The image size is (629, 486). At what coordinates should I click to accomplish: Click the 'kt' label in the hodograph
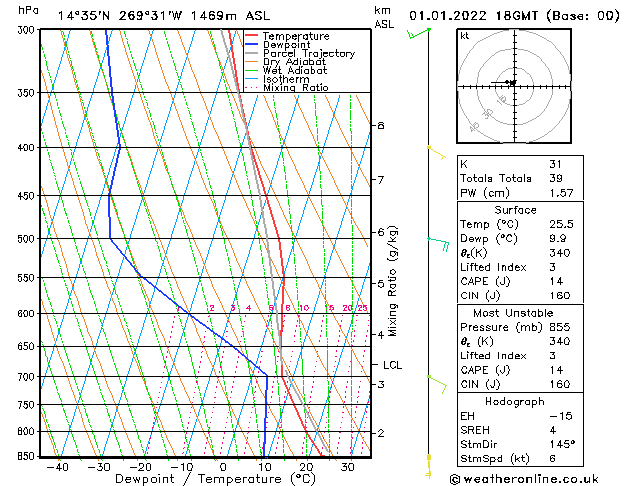point(465,35)
